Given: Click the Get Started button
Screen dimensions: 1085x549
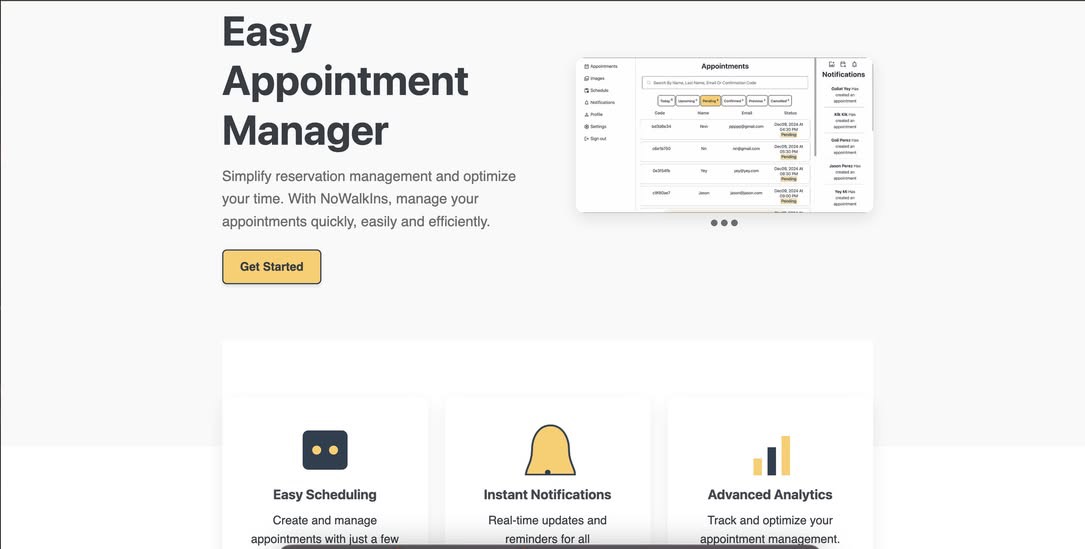Looking at the screenshot, I should coord(271,267).
